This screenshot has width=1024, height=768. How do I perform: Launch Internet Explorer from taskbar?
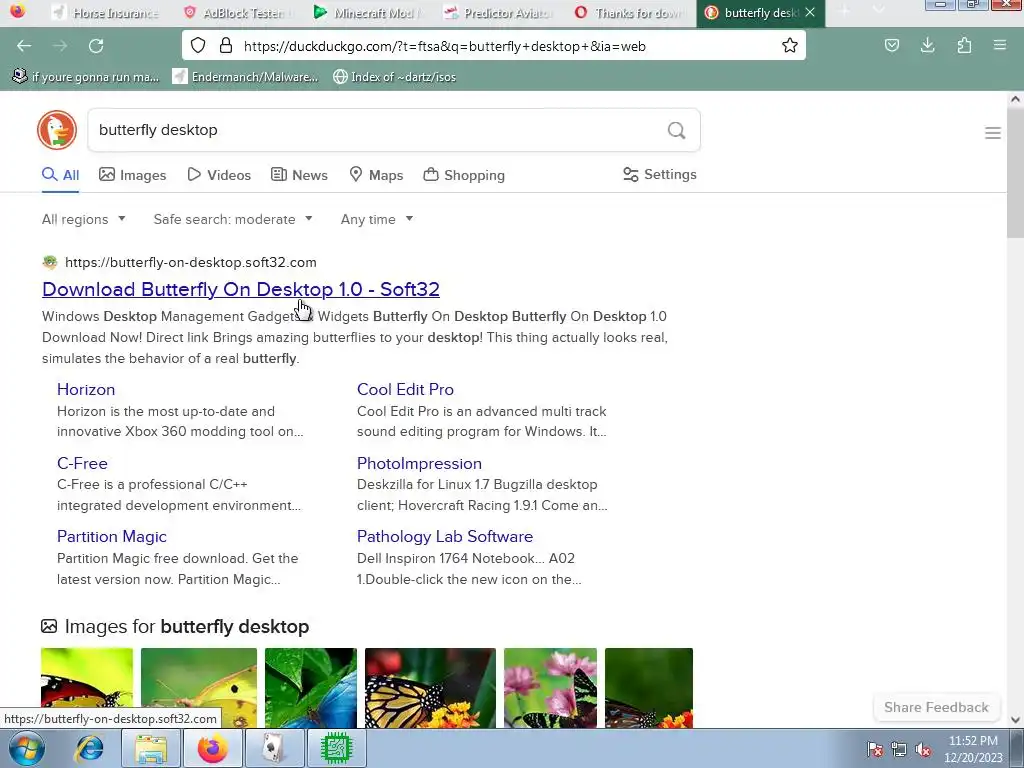(89, 748)
